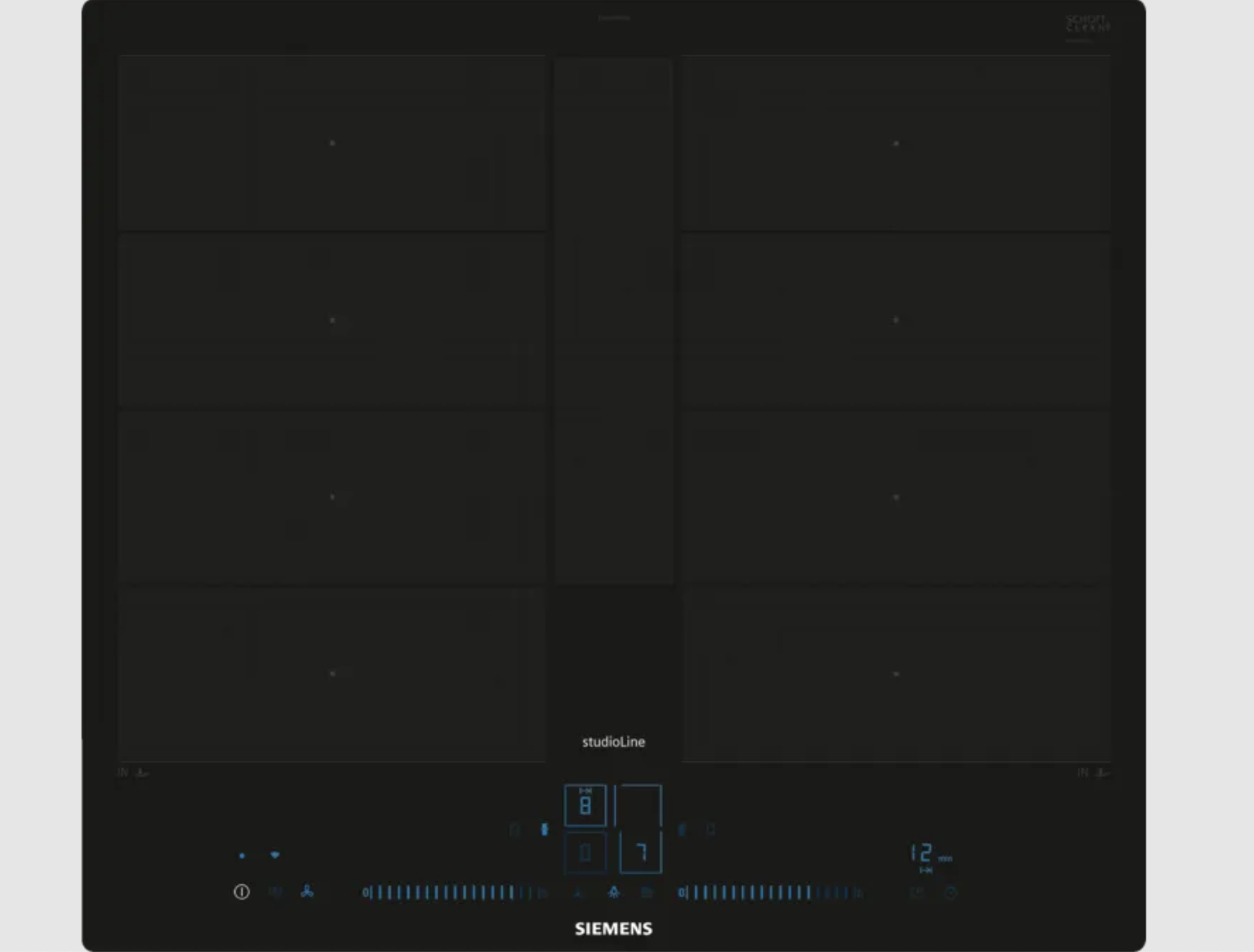Select the front-left cooking zone showing 0
1254x952 pixels.
pos(585,853)
